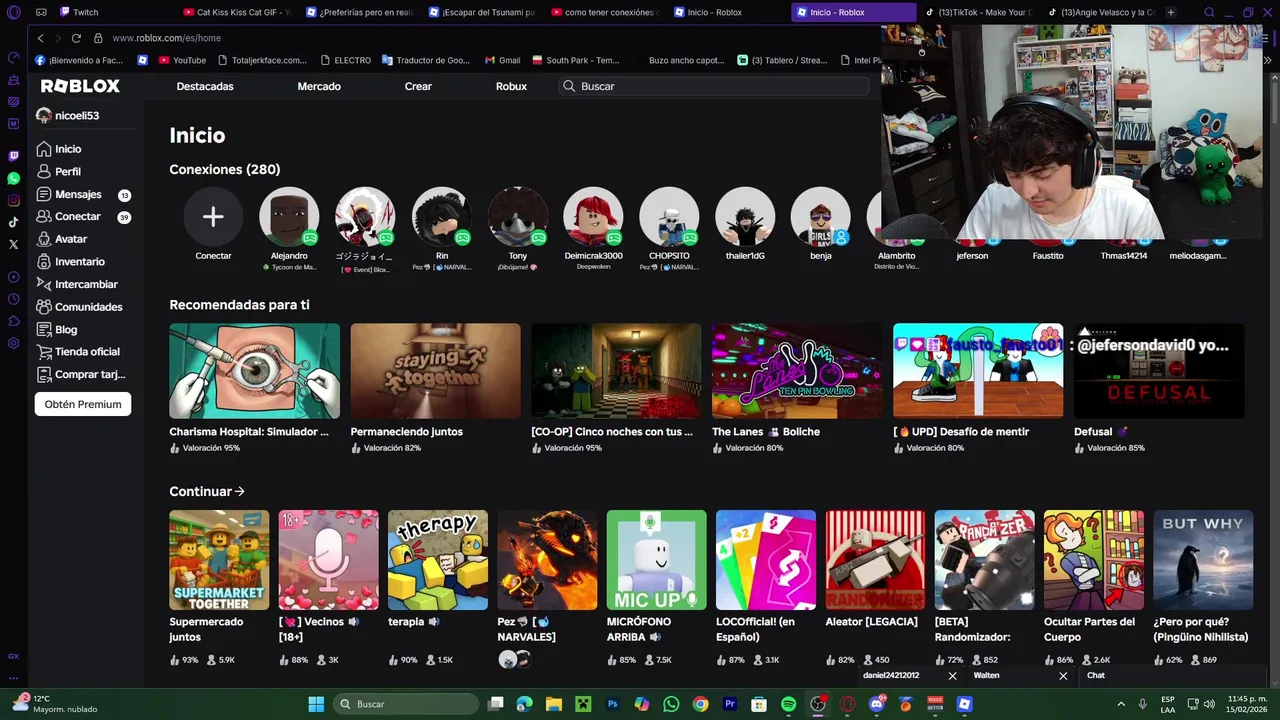Expand the Continuar section arrow

239,491
